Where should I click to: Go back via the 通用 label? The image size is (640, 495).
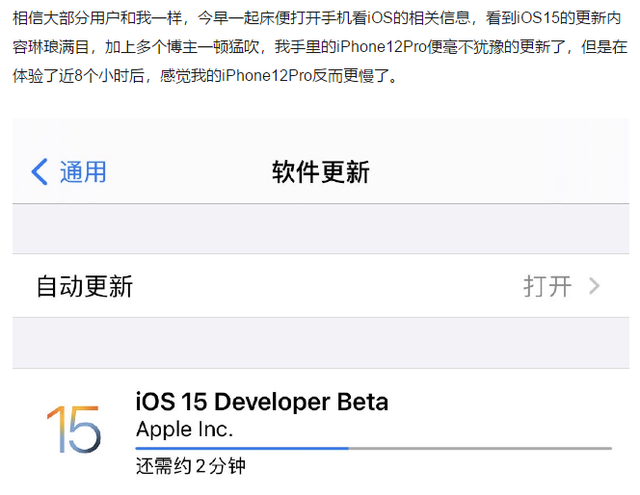(82, 172)
